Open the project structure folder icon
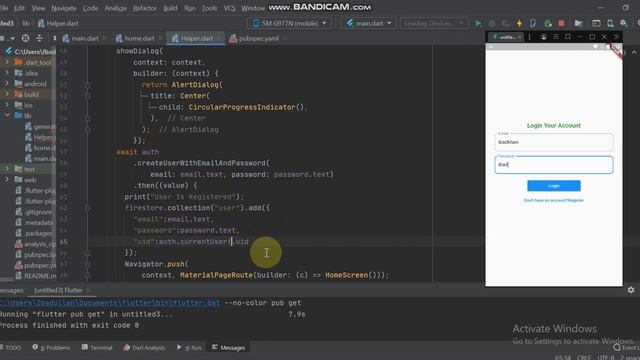The width and height of the screenshot is (640, 360). click(x=578, y=24)
